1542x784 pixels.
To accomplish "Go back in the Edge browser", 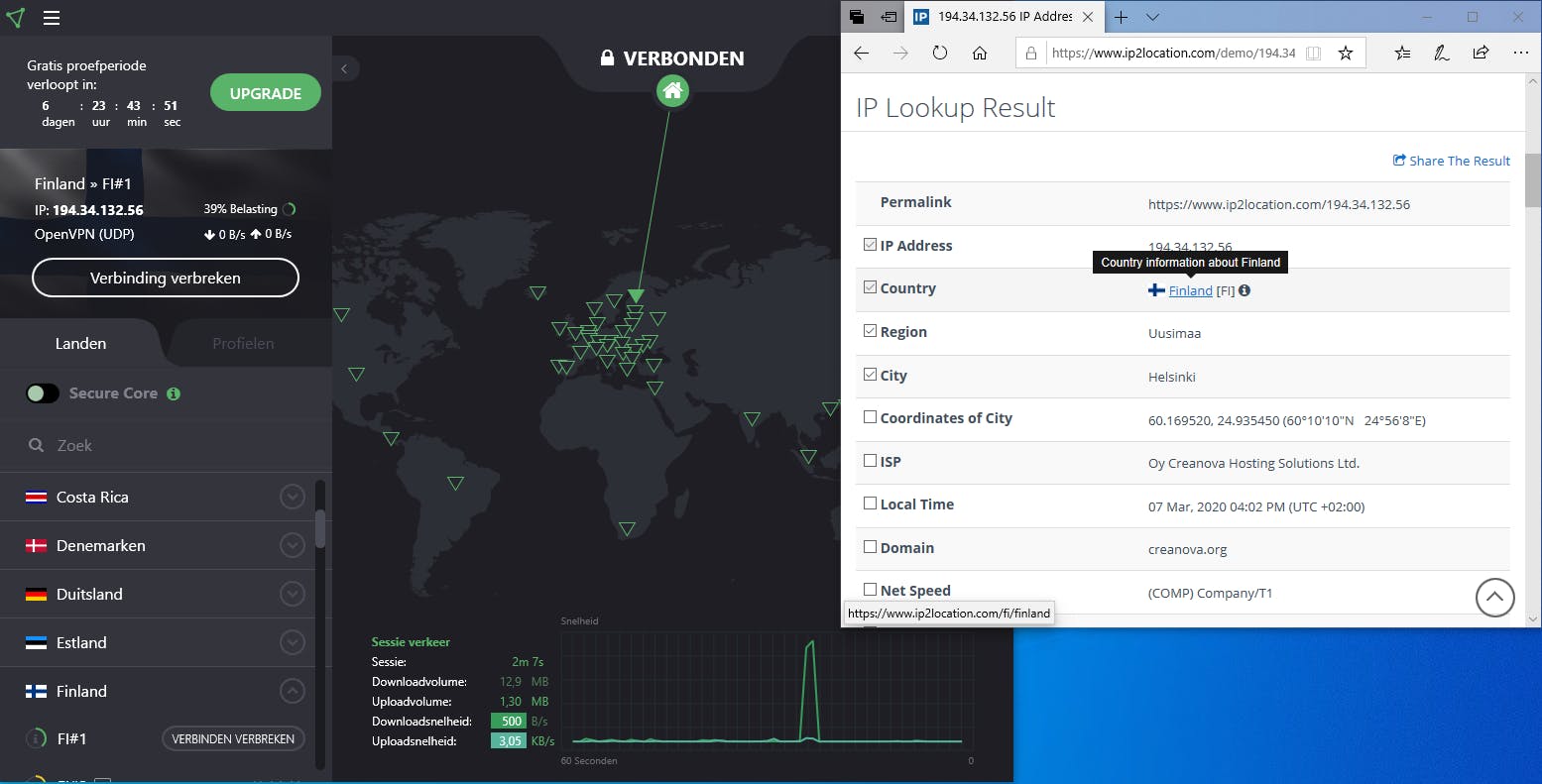I will click(861, 54).
